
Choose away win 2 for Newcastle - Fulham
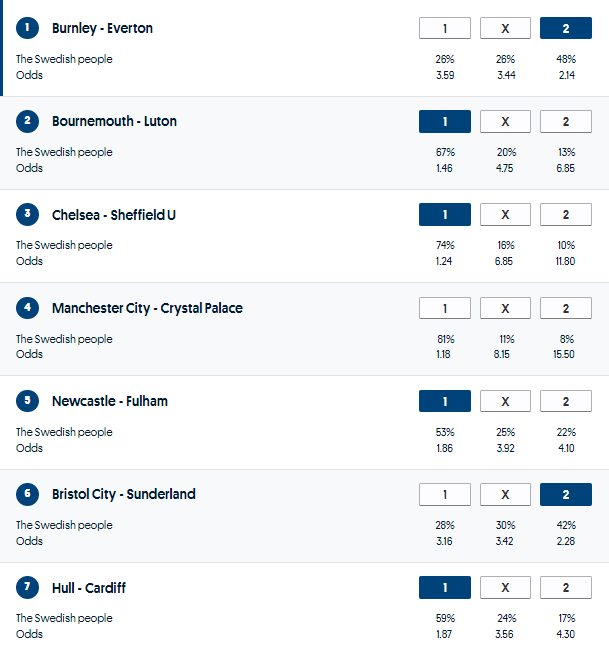[565, 401]
